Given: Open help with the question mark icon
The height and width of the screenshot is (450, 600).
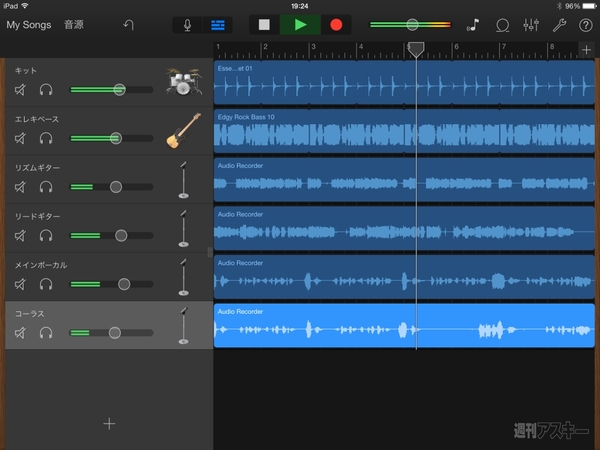Looking at the screenshot, I should 585,24.
